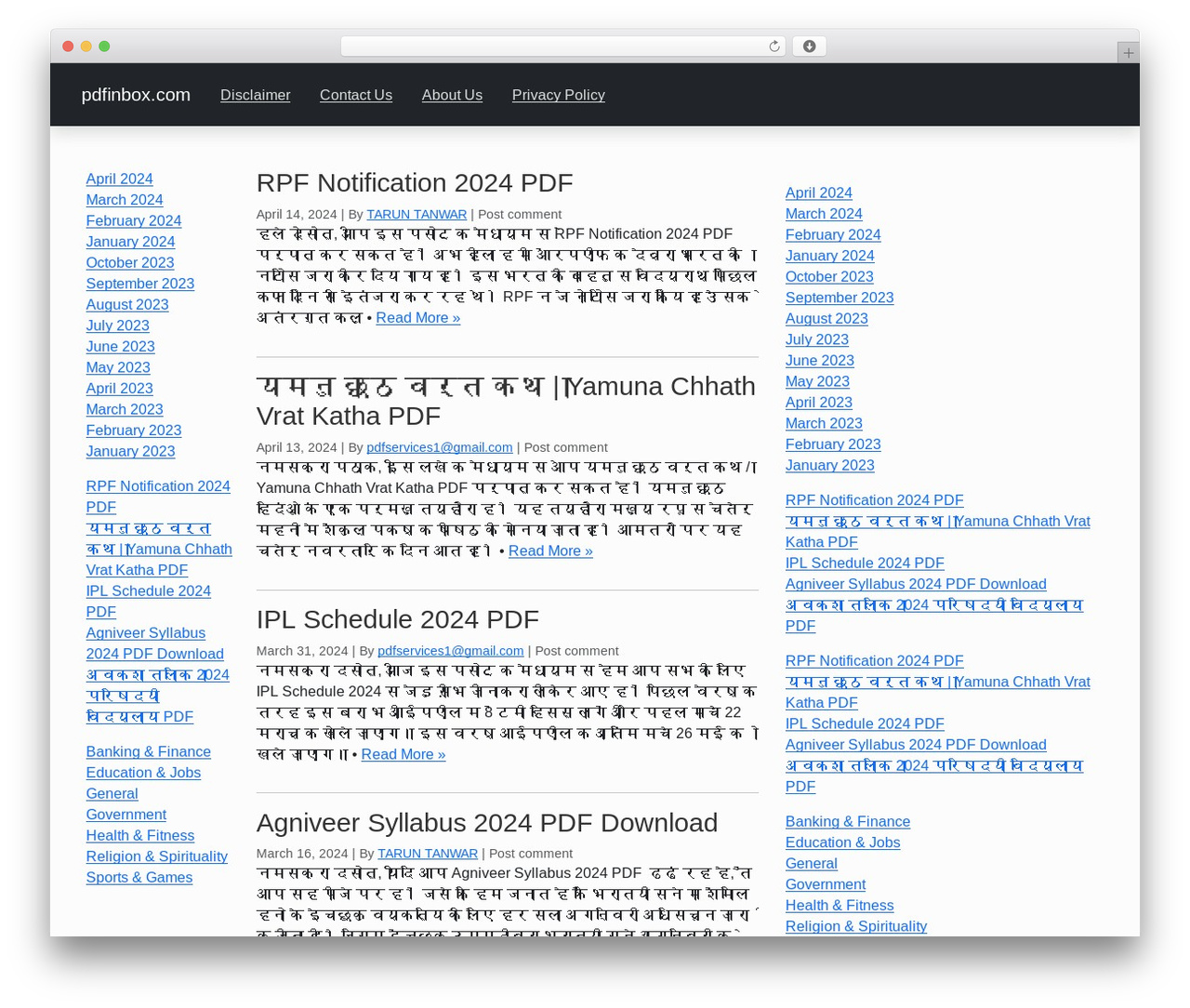Open August 2023 archive in left sidebar
The height and width of the screenshot is (1008, 1190).
click(x=127, y=304)
